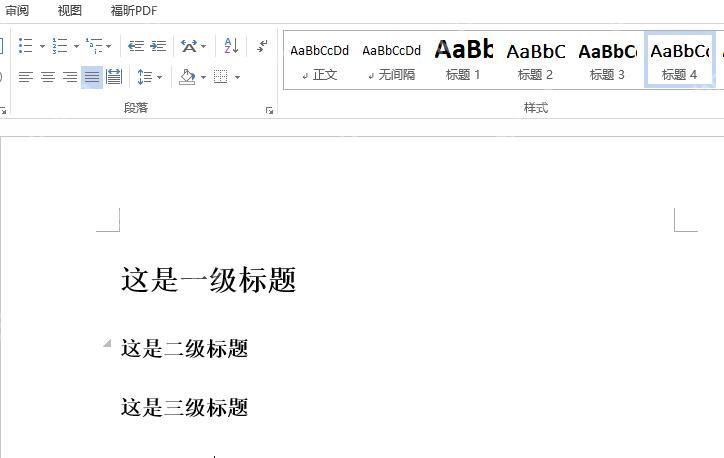Click the 这是二级标题 heading text

tap(185, 349)
